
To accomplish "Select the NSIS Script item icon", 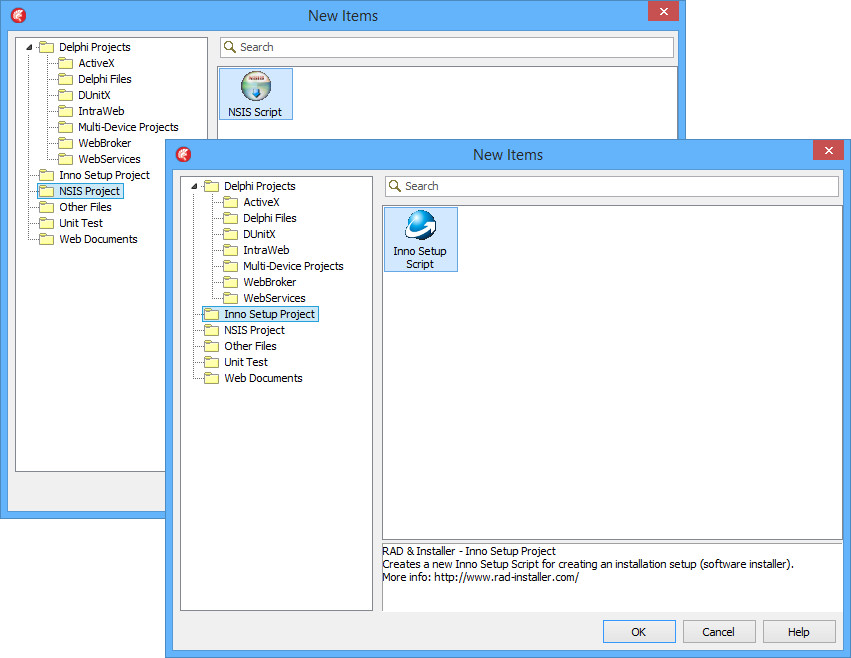I will click(x=256, y=86).
